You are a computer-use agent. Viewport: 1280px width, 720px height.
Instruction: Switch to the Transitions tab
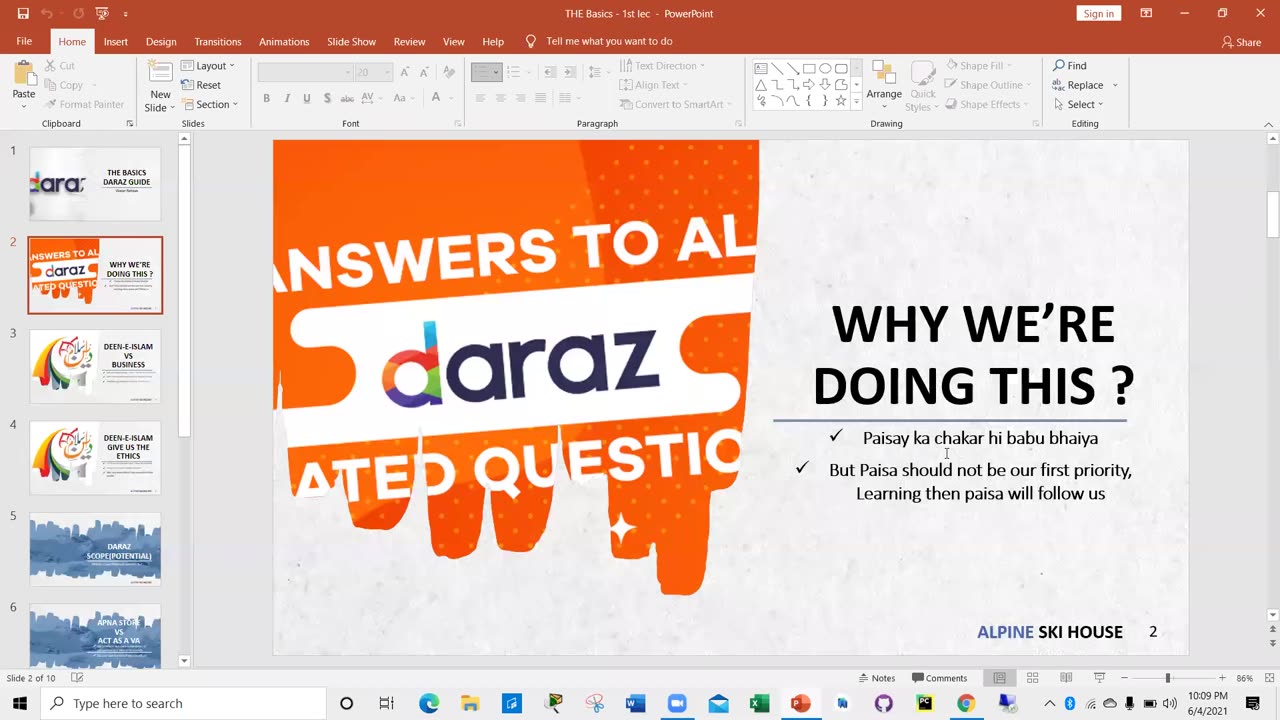point(218,42)
